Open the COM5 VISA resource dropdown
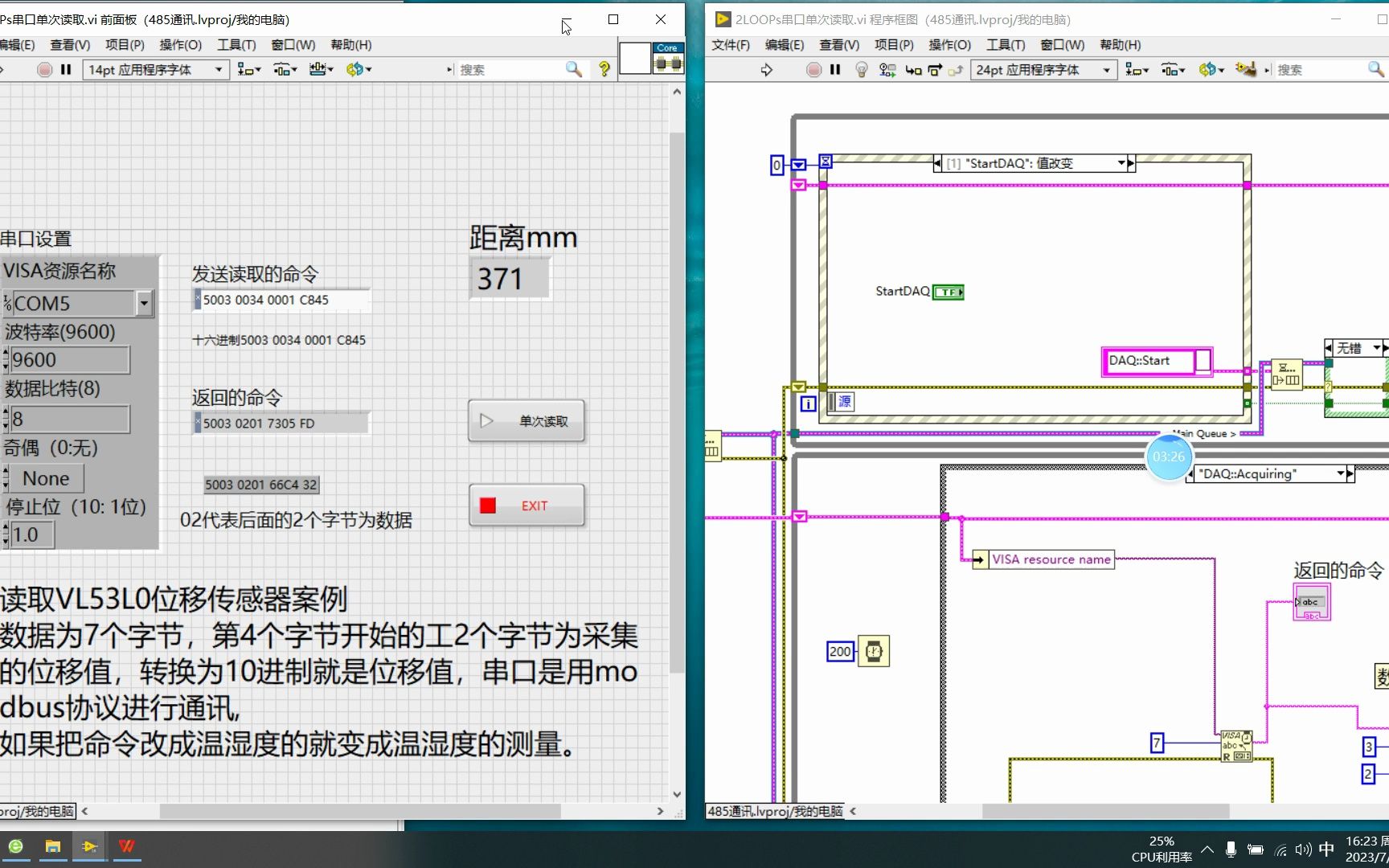This screenshot has height=868, width=1389. 144,303
